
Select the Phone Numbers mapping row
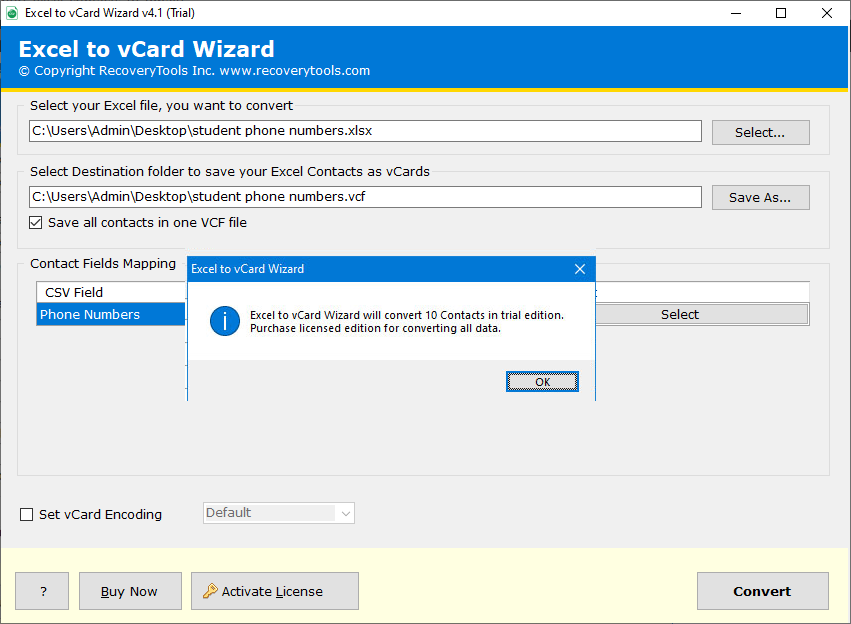tap(111, 315)
